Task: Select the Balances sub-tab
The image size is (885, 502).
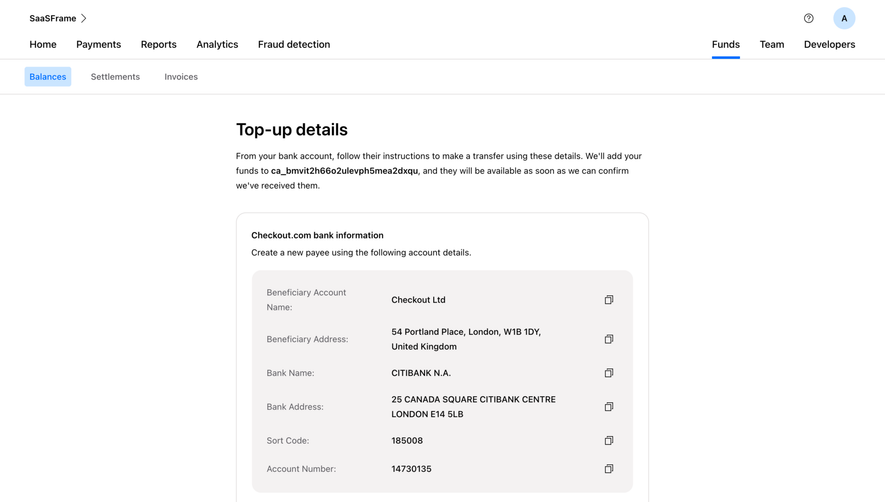Action: [x=48, y=77]
